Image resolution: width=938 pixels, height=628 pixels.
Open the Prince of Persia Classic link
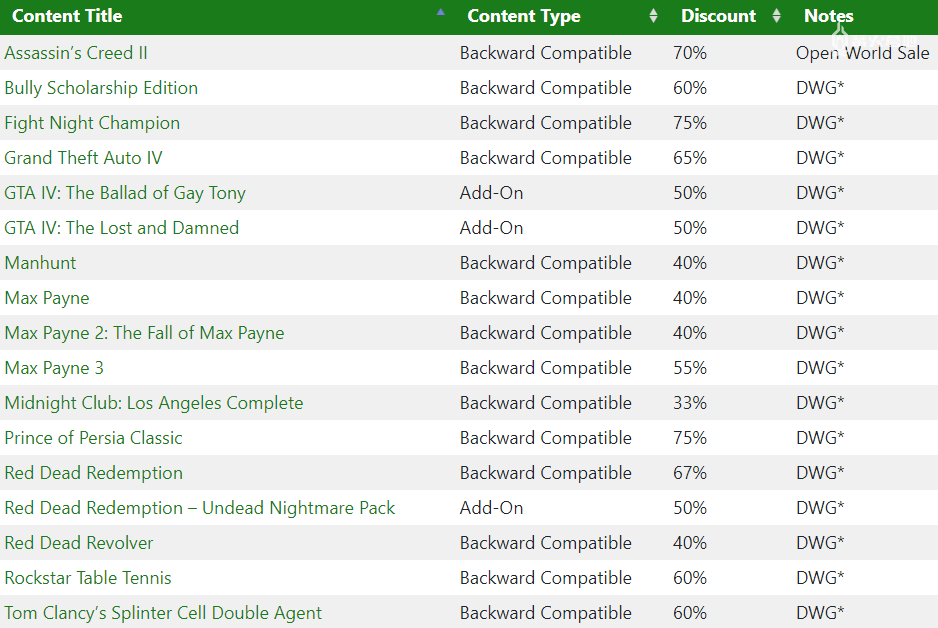click(x=93, y=438)
